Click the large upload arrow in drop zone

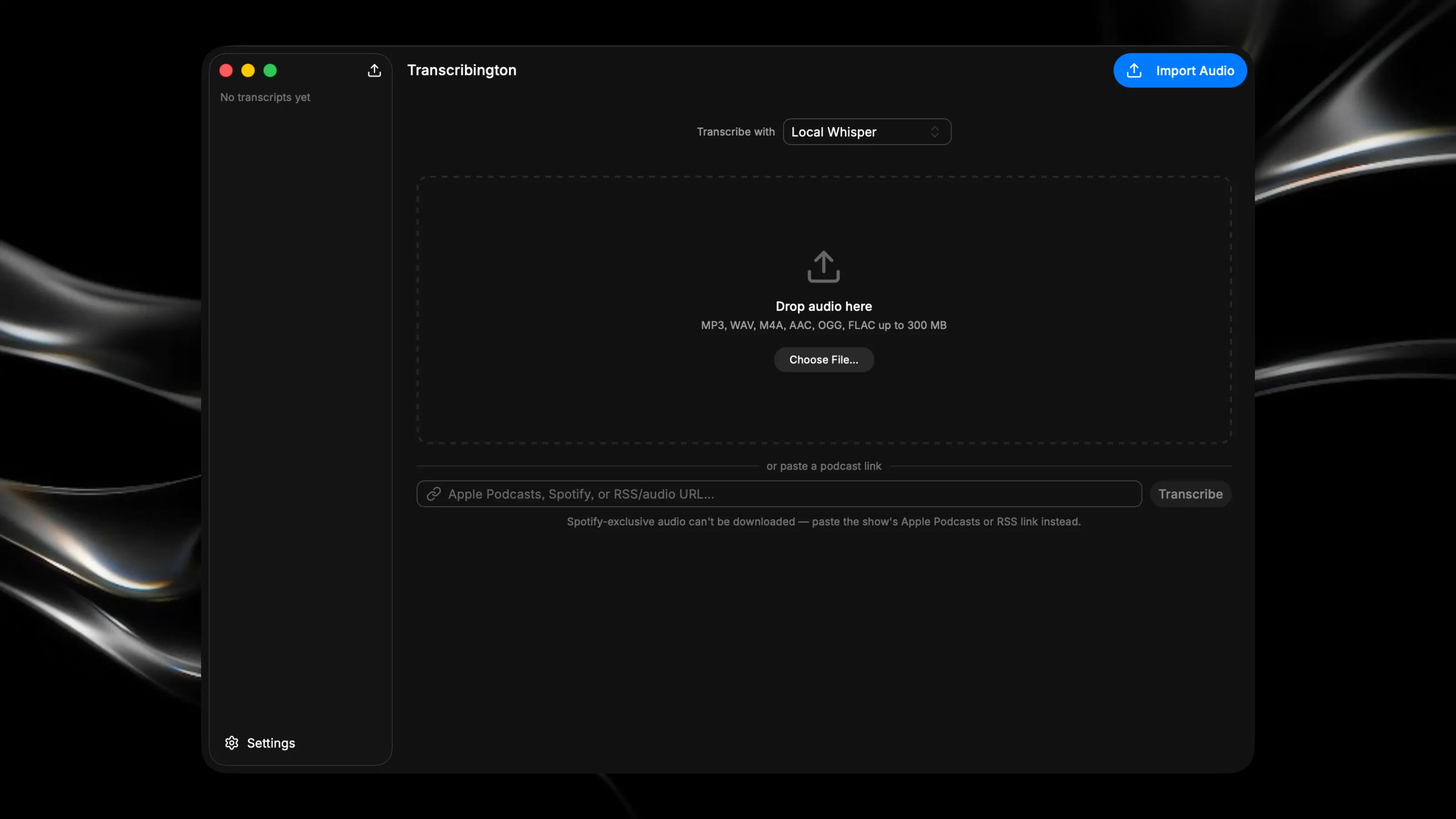824,267
